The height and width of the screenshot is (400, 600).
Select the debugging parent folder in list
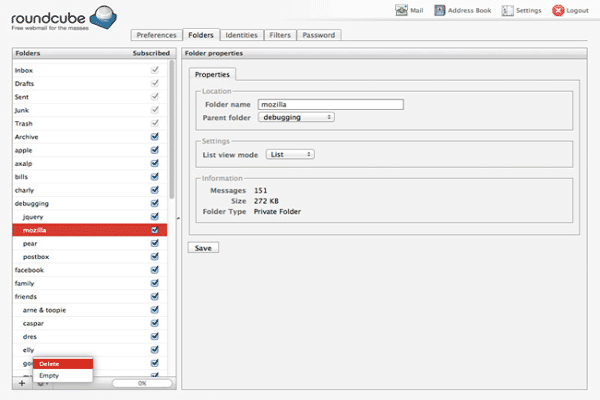[x=32, y=203]
